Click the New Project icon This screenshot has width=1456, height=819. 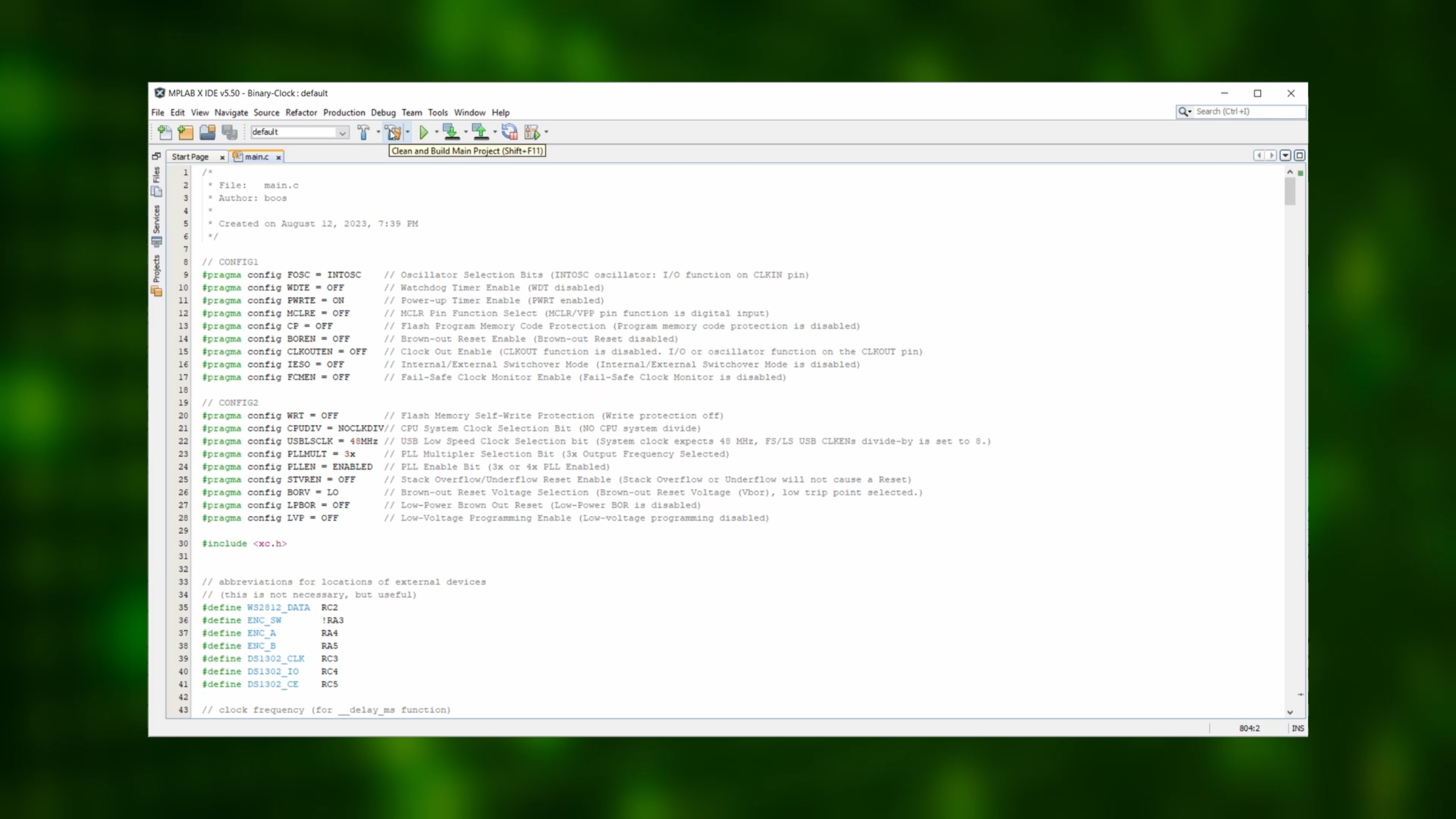point(185,133)
